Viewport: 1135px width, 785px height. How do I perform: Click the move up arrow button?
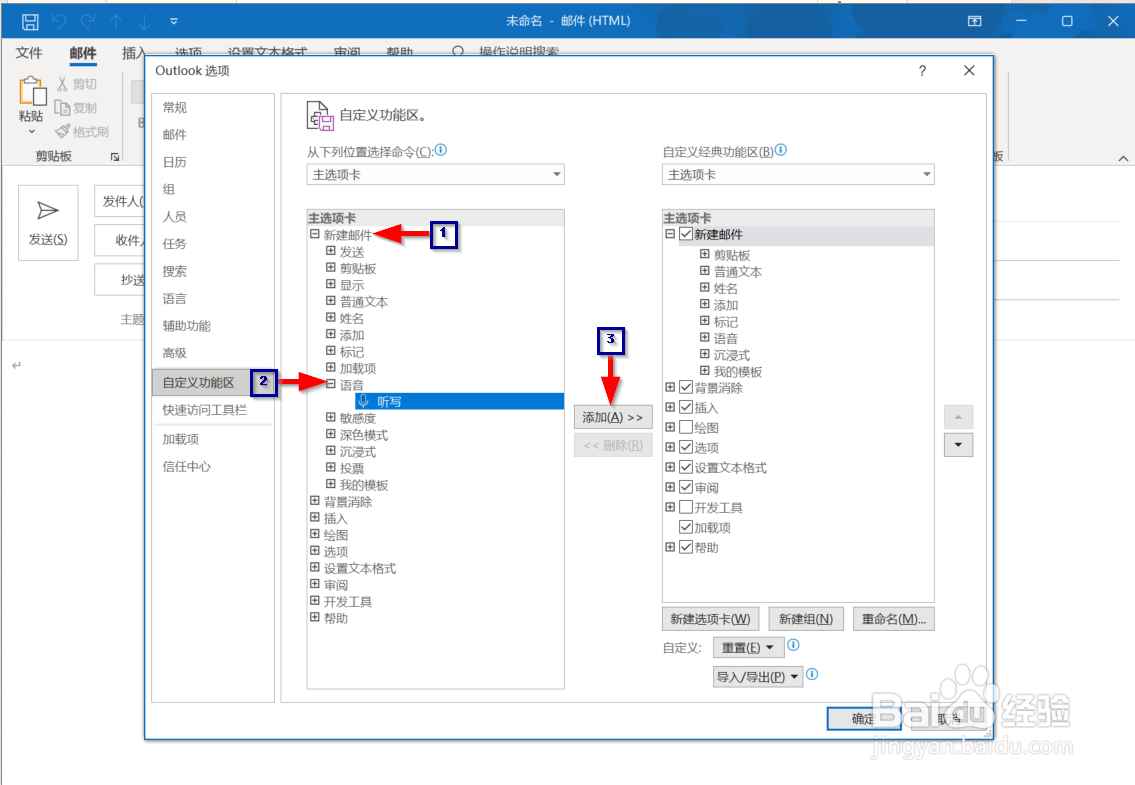tap(958, 417)
